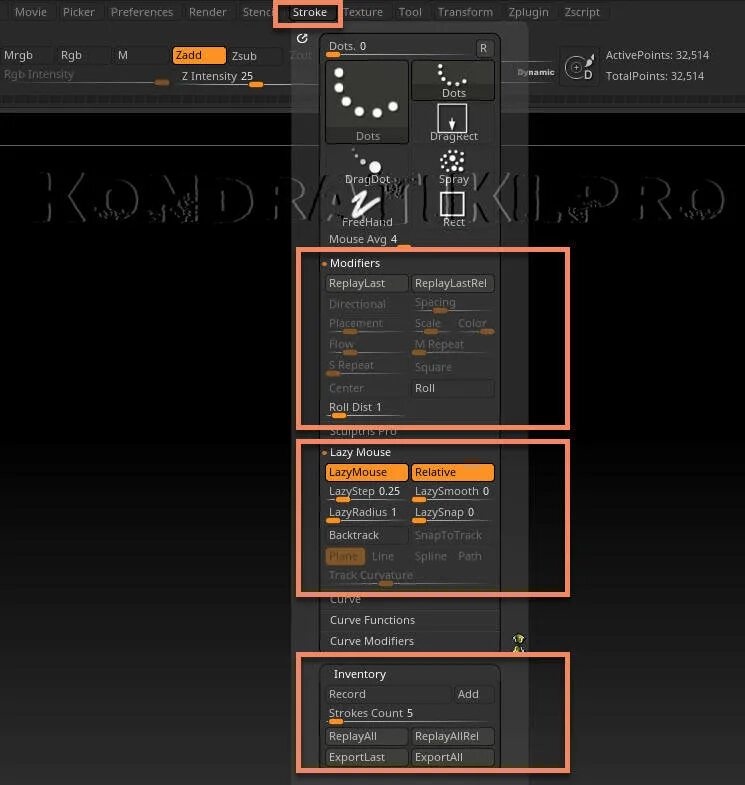This screenshot has width=745, height=785.
Task: Click the small yellow figure icon
Action: point(519,643)
